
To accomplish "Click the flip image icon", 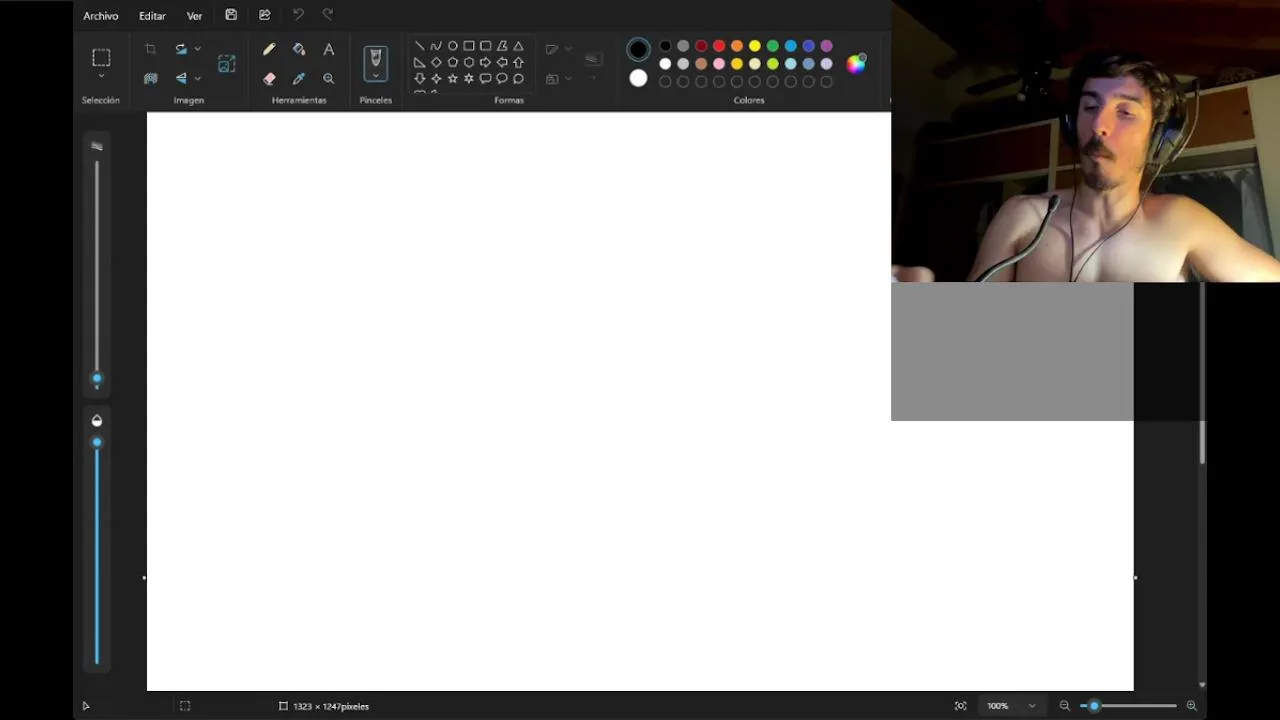I will pos(181,78).
